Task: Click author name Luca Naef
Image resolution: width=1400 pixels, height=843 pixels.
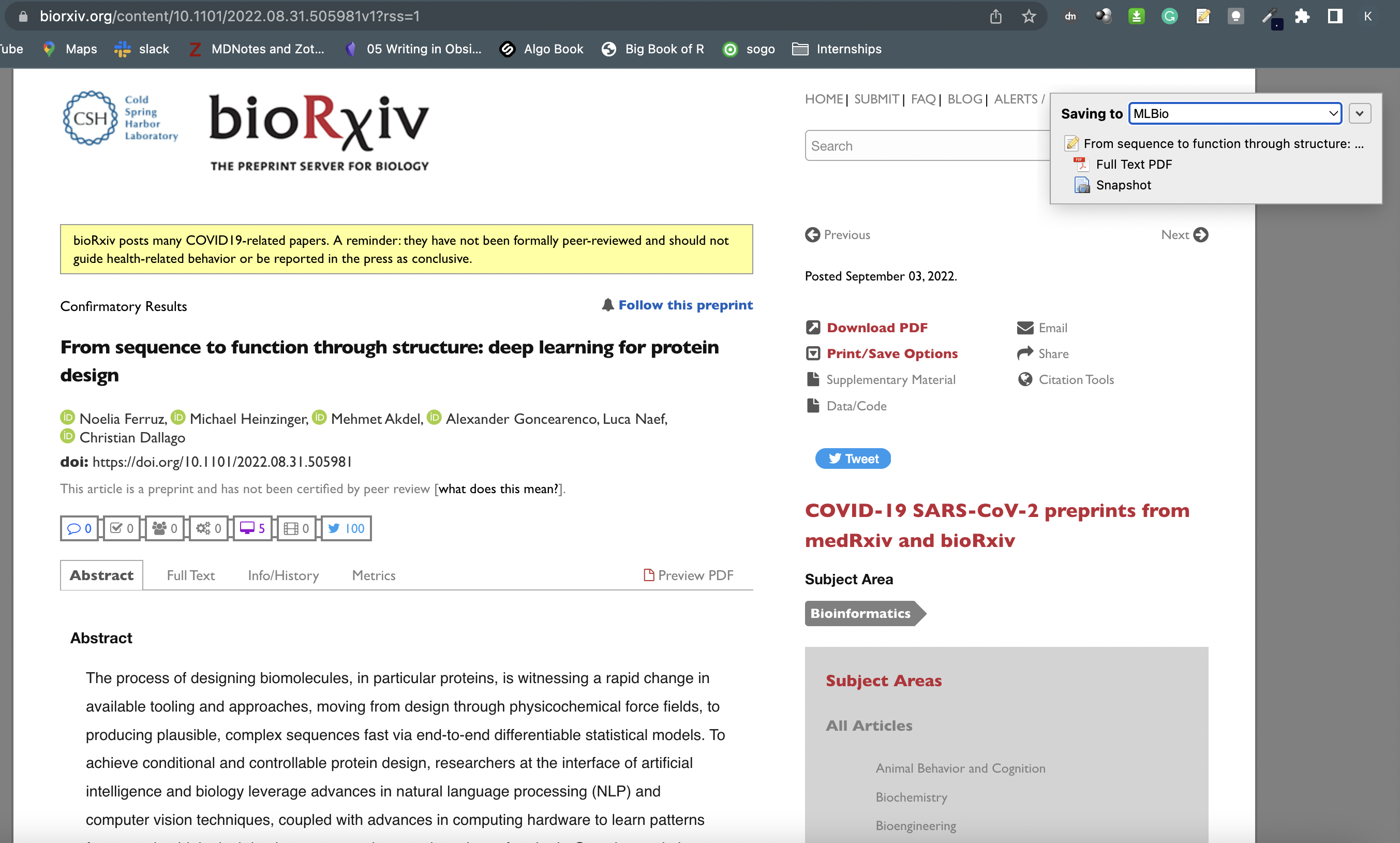Action: pos(634,419)
